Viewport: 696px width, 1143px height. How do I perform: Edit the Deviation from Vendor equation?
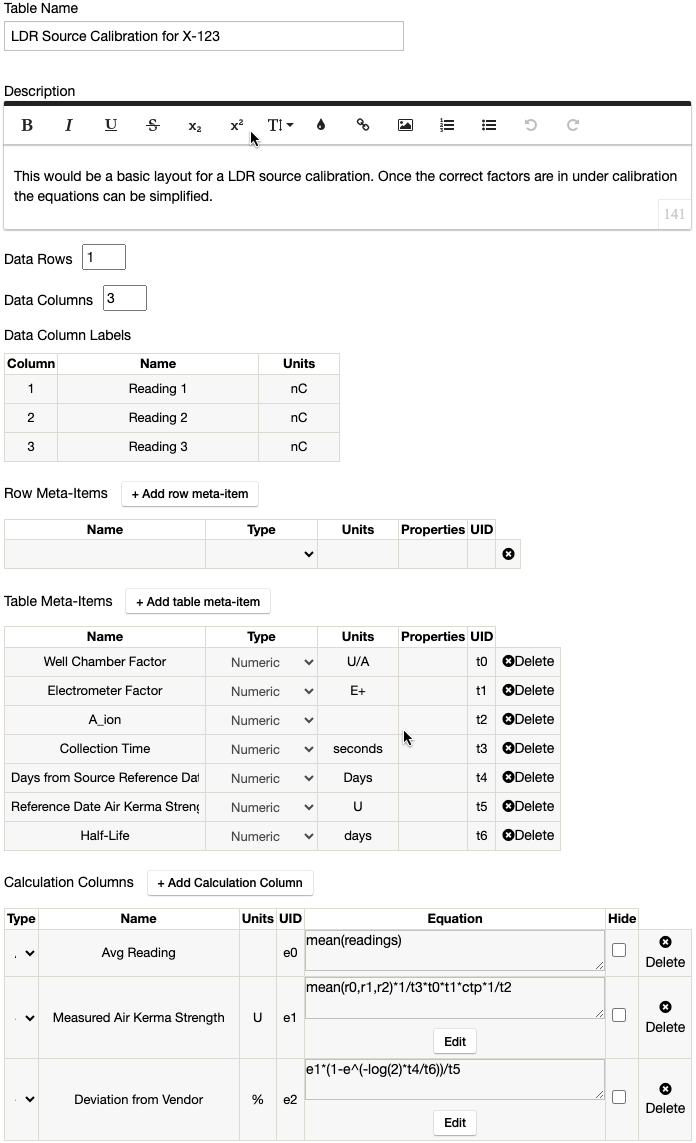tap(455, 1122)
